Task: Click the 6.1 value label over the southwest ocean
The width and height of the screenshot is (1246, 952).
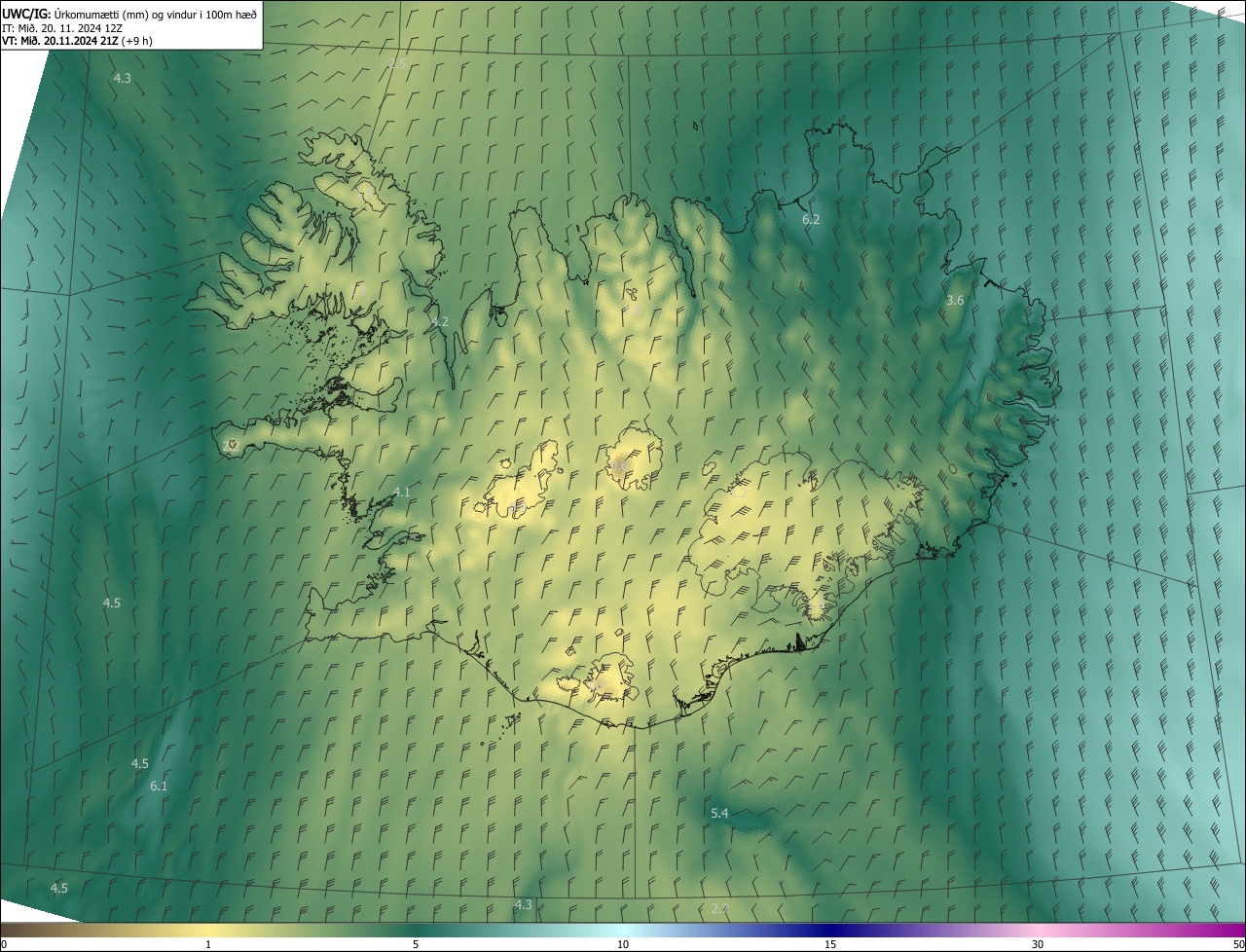Action: tap(159, 786)
